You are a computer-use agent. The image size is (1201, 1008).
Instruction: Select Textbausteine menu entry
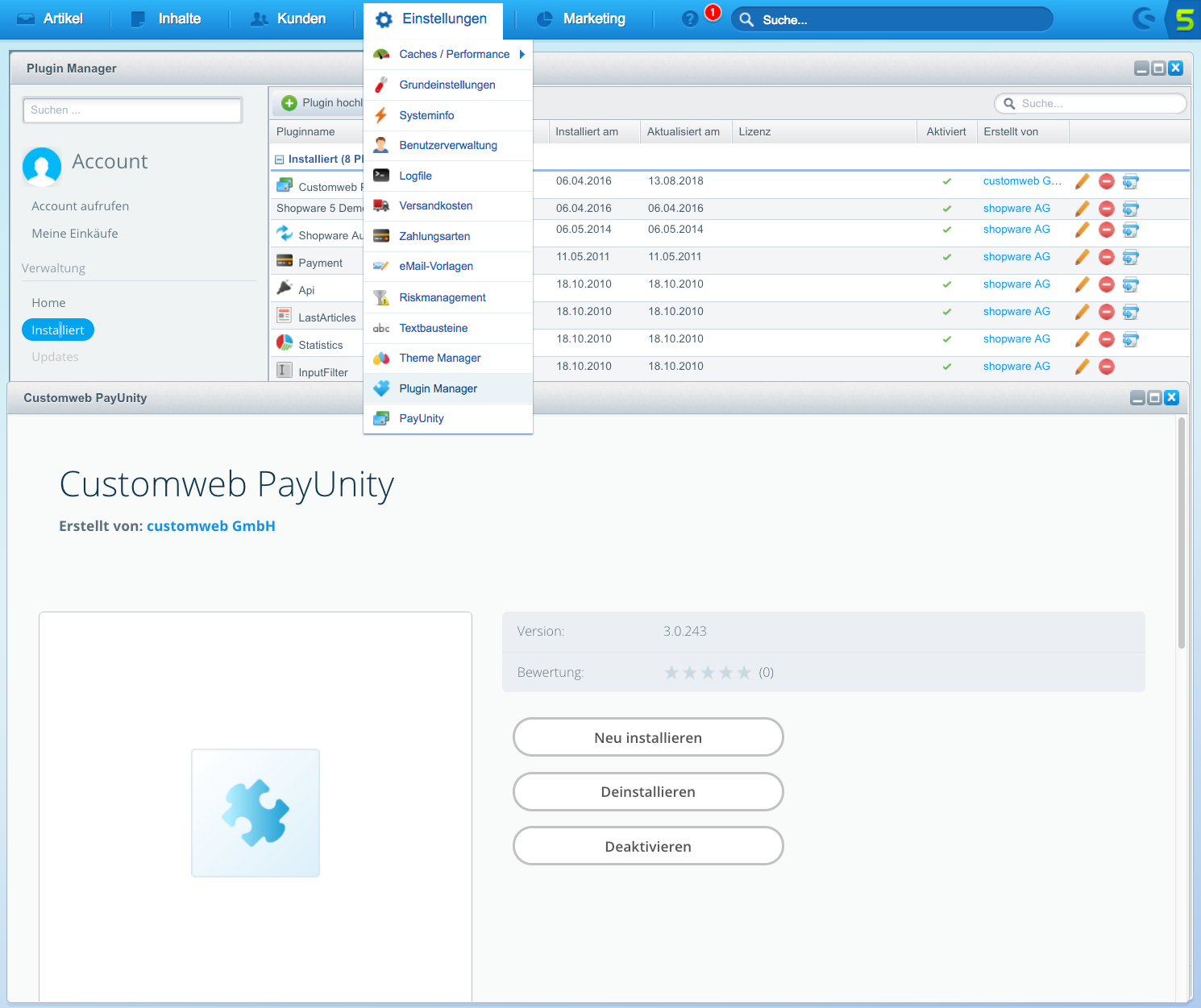pos(448,328)
